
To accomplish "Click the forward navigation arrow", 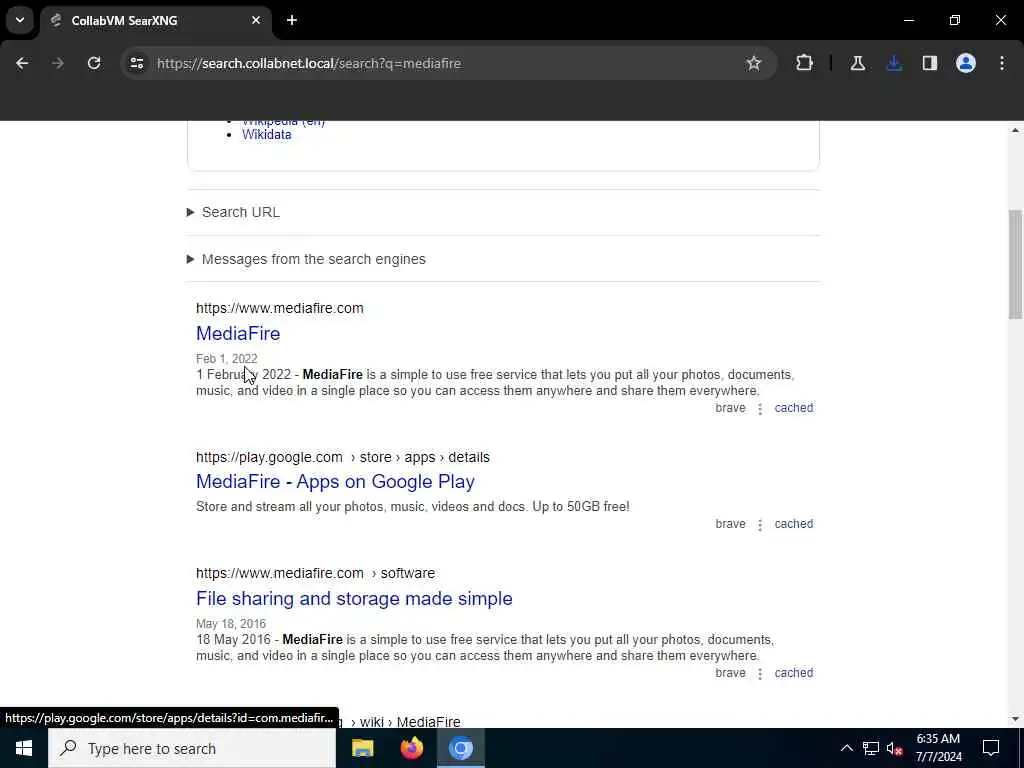I will pos(57,63).
